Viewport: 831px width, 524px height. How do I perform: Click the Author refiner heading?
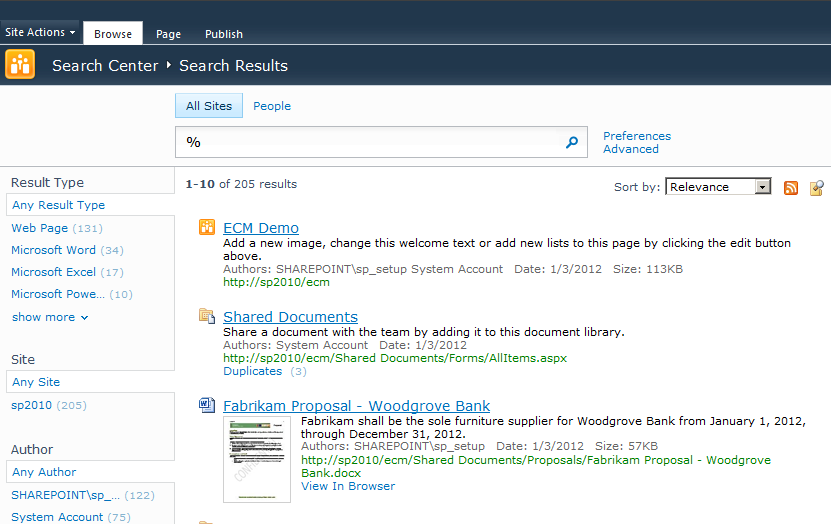[x=32, y=450]
